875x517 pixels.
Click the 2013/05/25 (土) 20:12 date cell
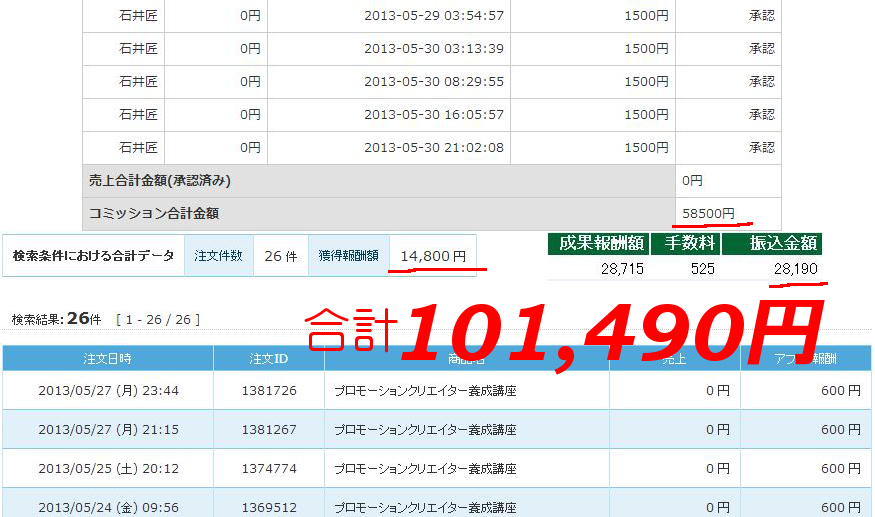click(107, 467)
